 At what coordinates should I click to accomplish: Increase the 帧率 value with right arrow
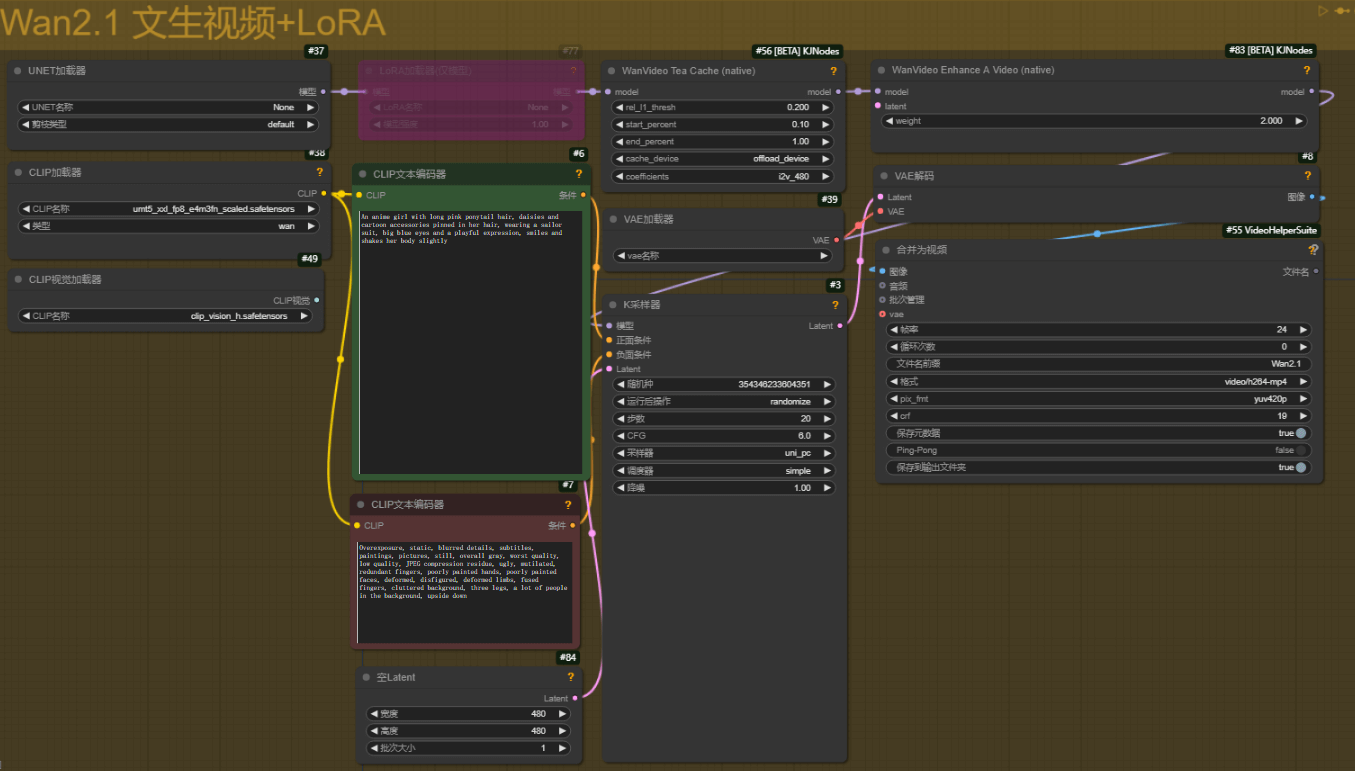click(1303, 329)
